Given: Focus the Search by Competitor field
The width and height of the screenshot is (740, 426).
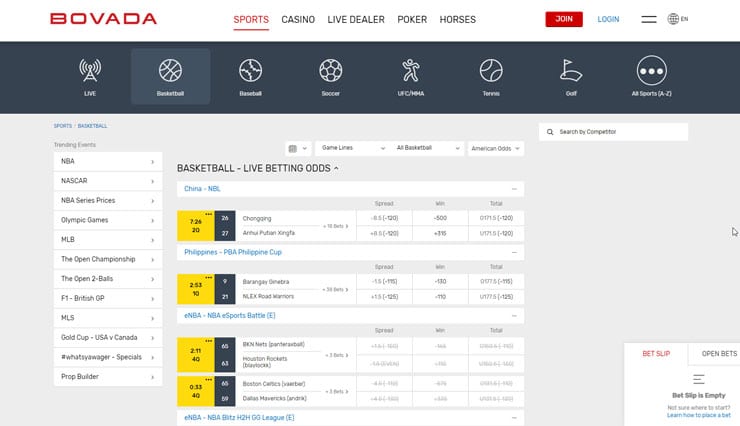Looking at the screenshot, I should click(x=614, y=132).
